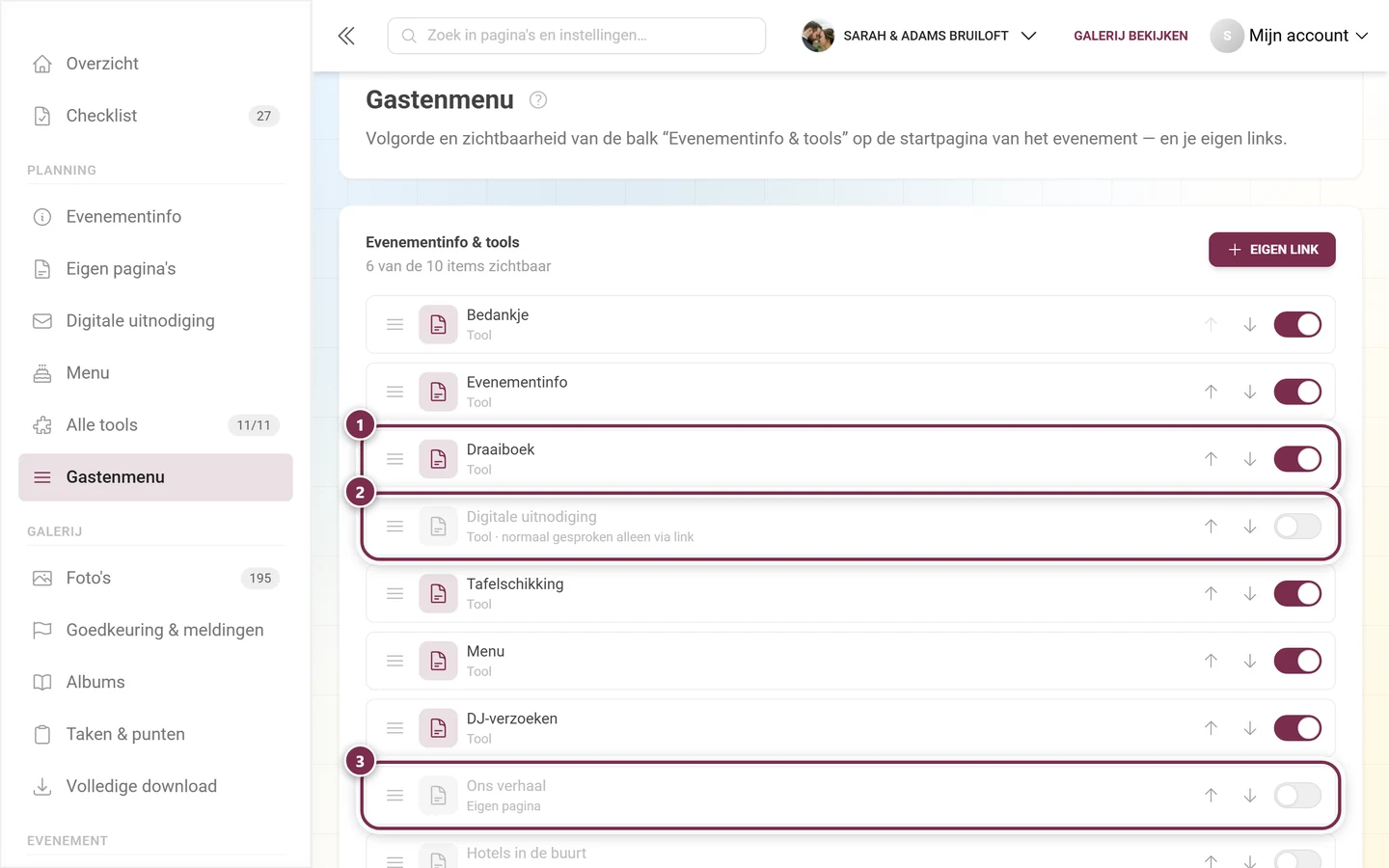This screenshot has width=1389, height=868.
Task: Click the Menu row document icon
Action: (438, 661)
